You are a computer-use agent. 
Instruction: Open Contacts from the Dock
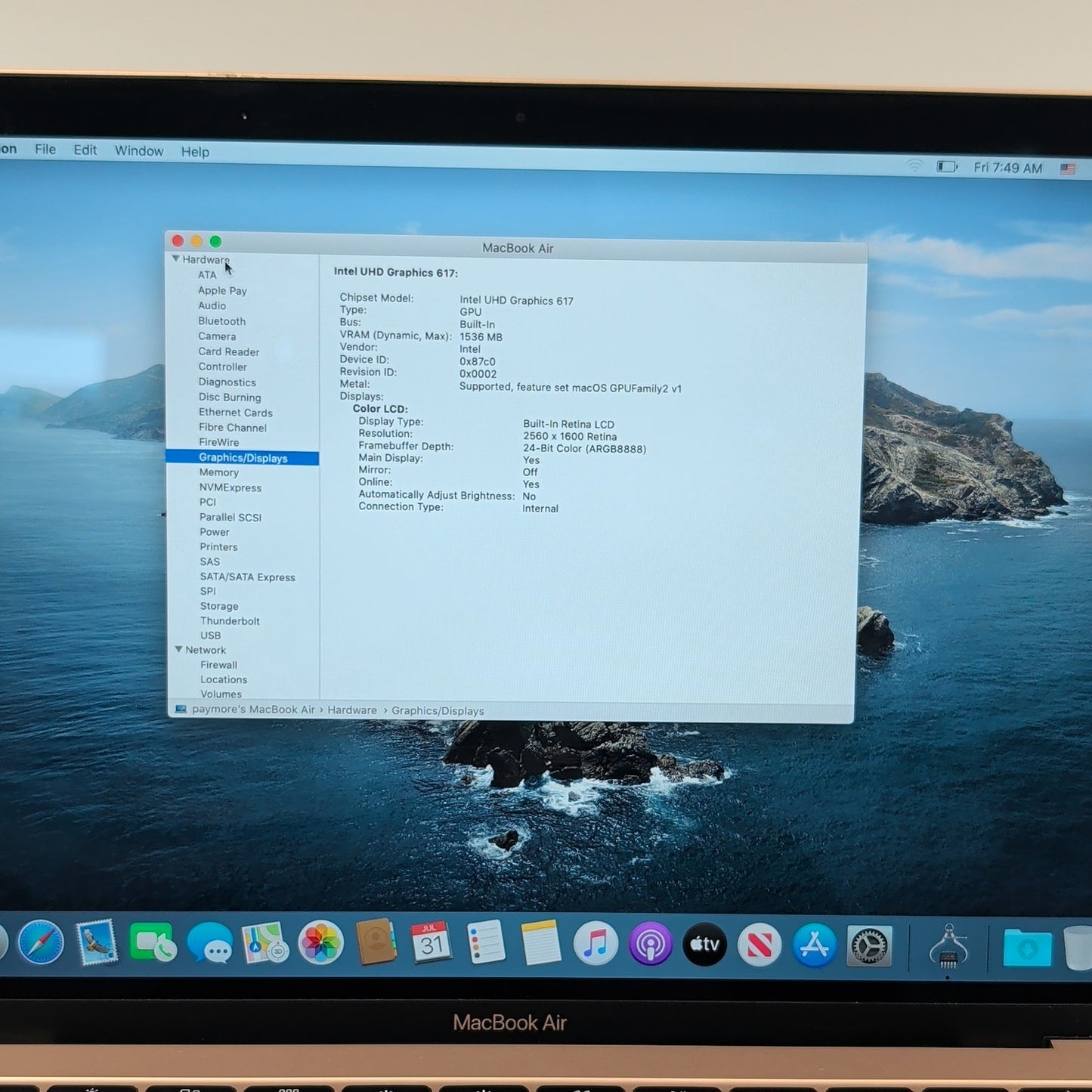pyautogui.click(x=376, y=942)
